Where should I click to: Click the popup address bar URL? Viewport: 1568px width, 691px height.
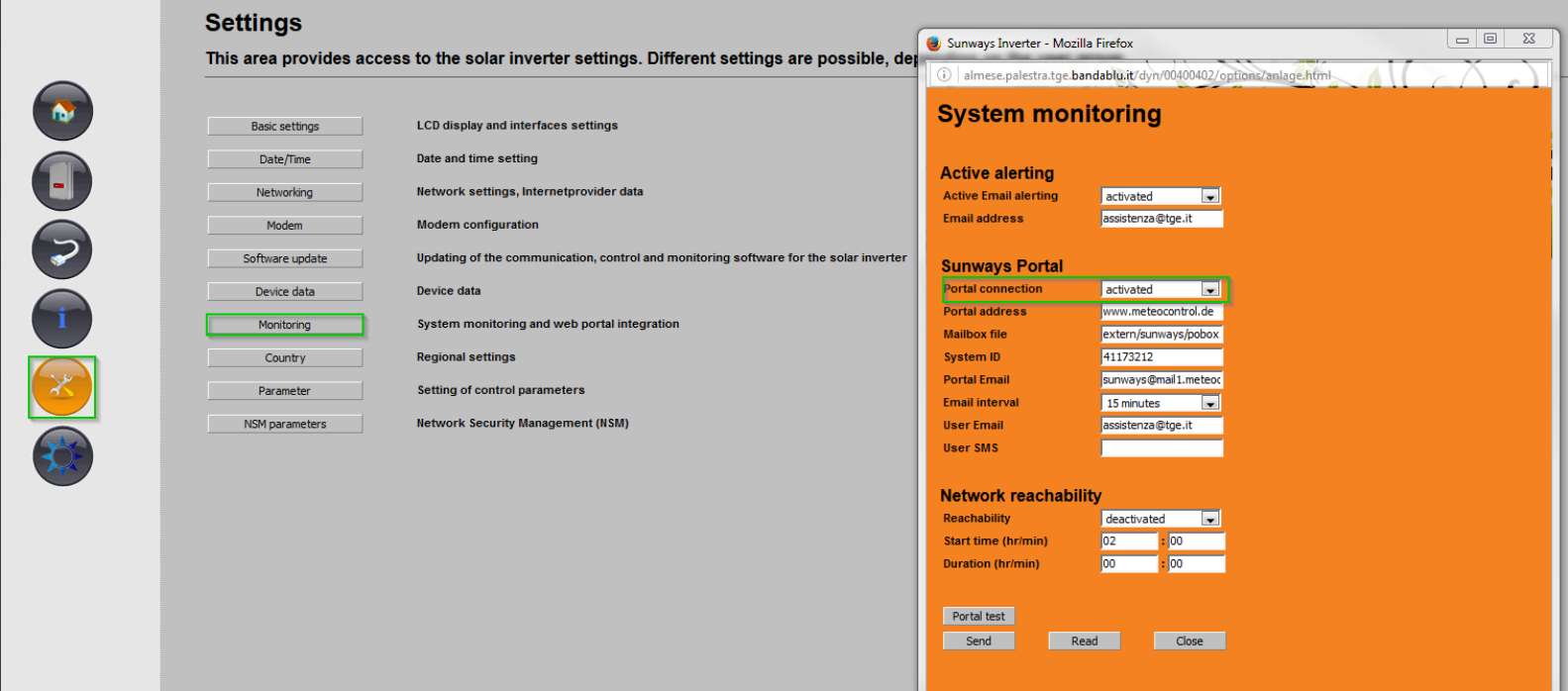[x=1147, y=75]
